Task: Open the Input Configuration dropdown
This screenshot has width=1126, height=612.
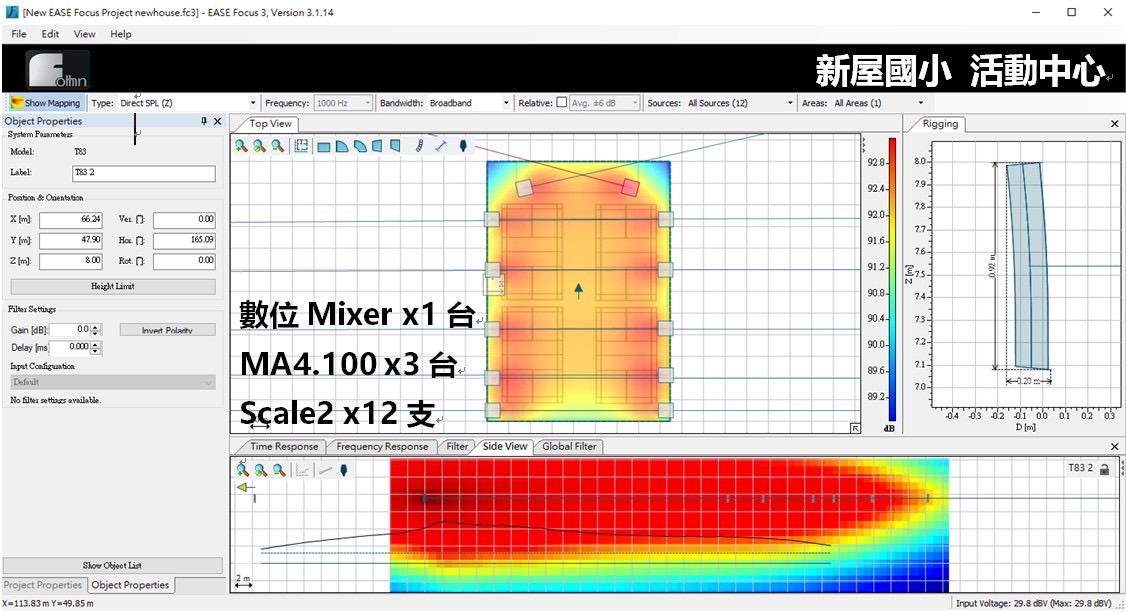Action: point(113,382)
